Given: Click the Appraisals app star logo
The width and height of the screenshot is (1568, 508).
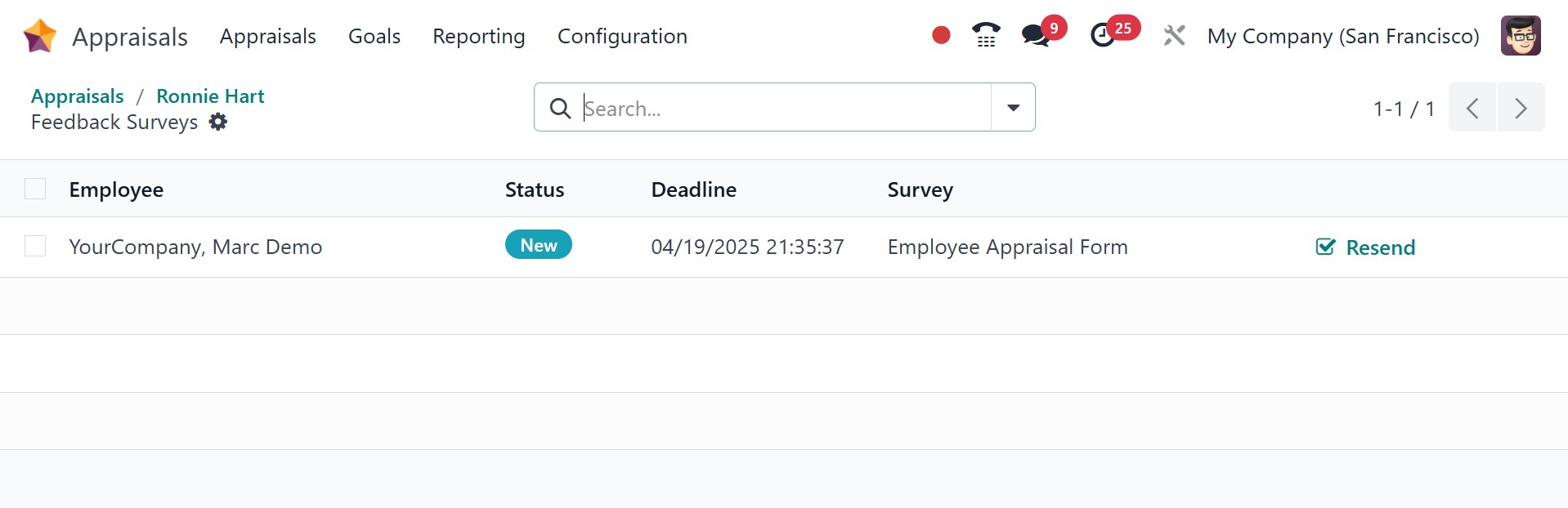Looking at the screenshot, I should pos(39,36).
